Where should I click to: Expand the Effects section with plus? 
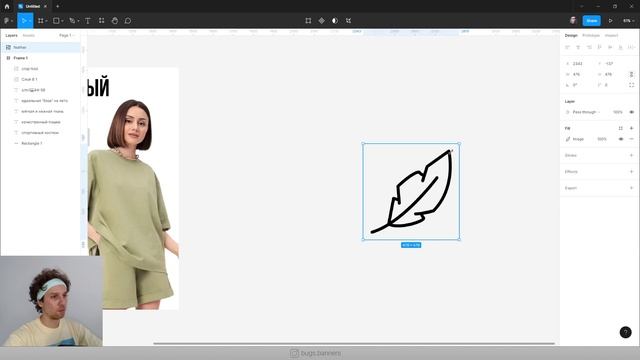pyautogui.click(x=631, y=171)
